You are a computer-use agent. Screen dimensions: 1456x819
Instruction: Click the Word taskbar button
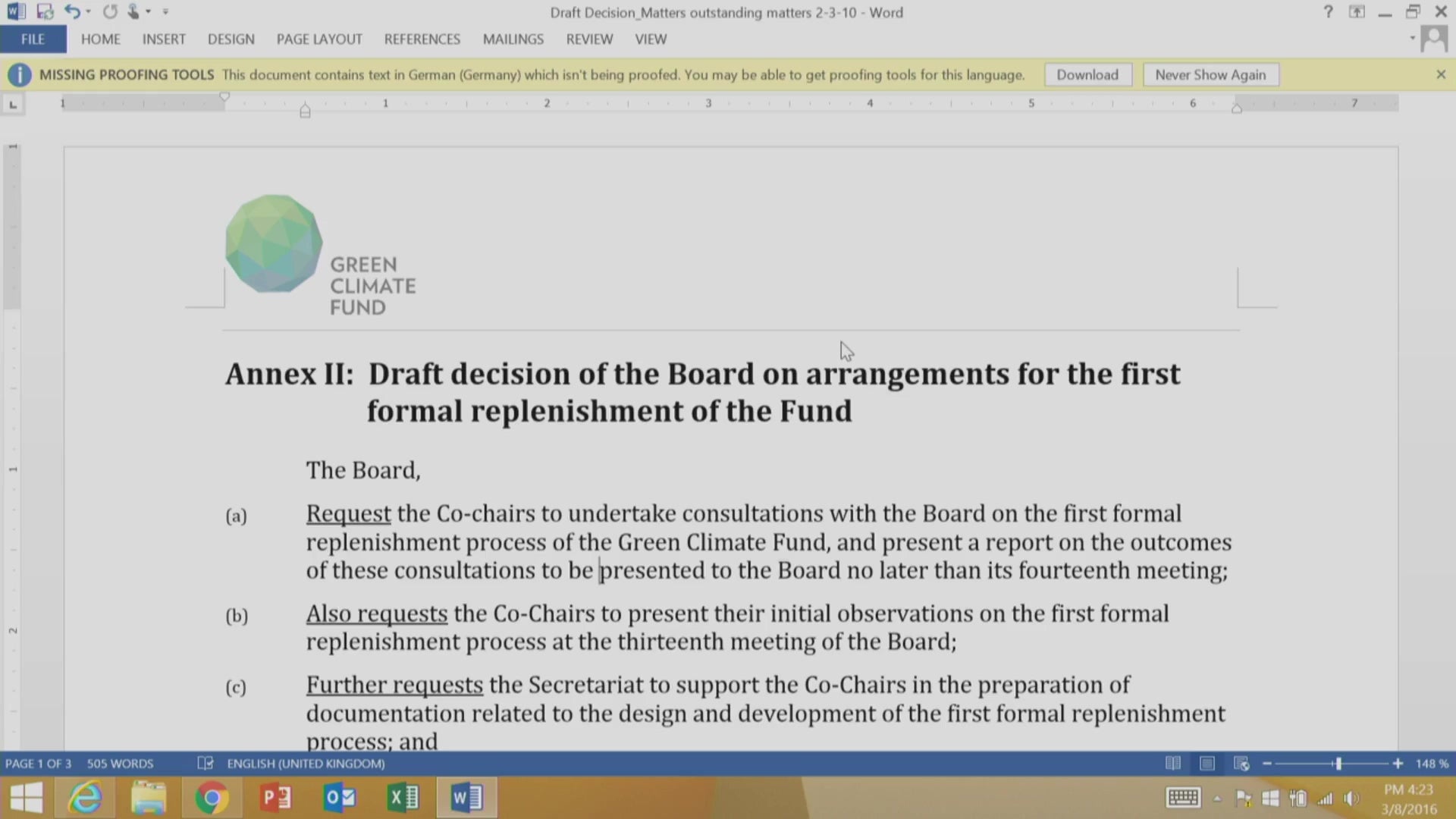(x=466, y=798)
